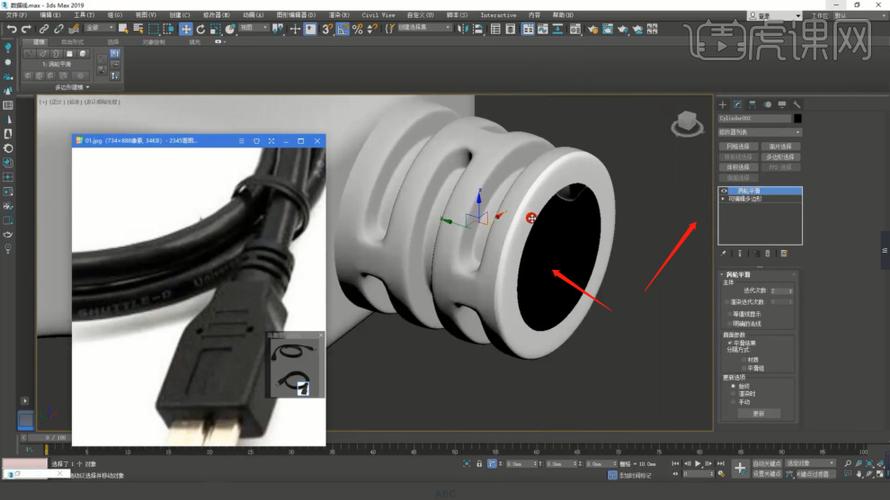890x500 pixels.
Task: Redo the last action
Action: click(26, 29)
